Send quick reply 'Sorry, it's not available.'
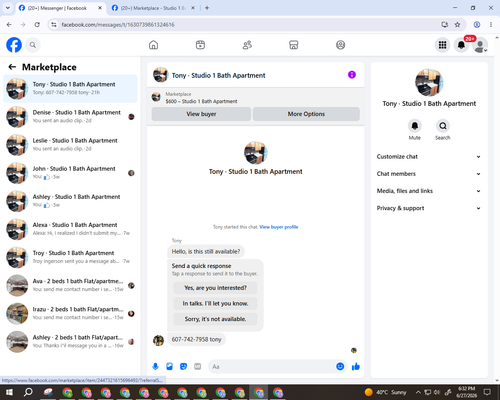 [x=215, y=319]
